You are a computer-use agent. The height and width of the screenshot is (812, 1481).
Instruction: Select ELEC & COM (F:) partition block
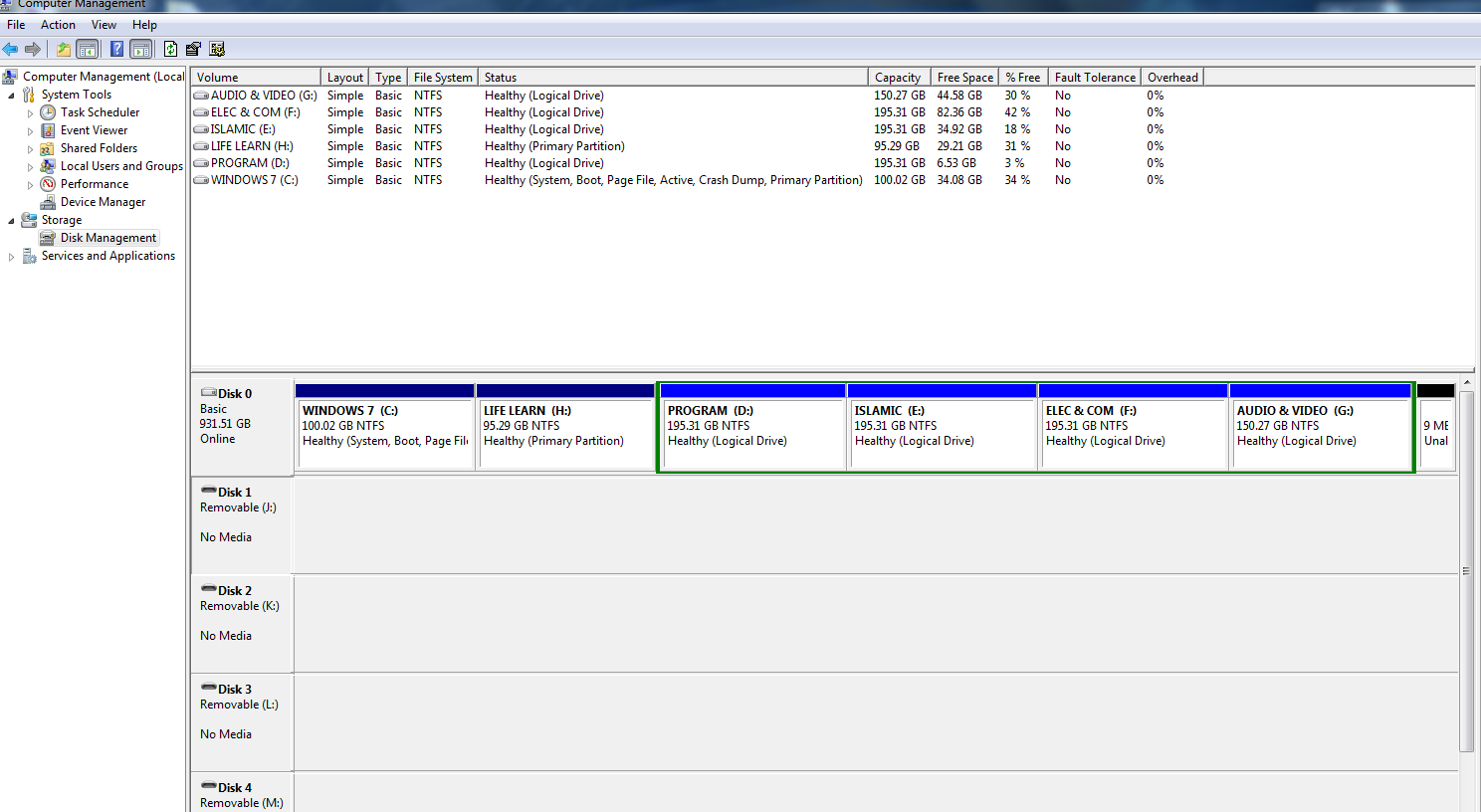pos(1133,427)
